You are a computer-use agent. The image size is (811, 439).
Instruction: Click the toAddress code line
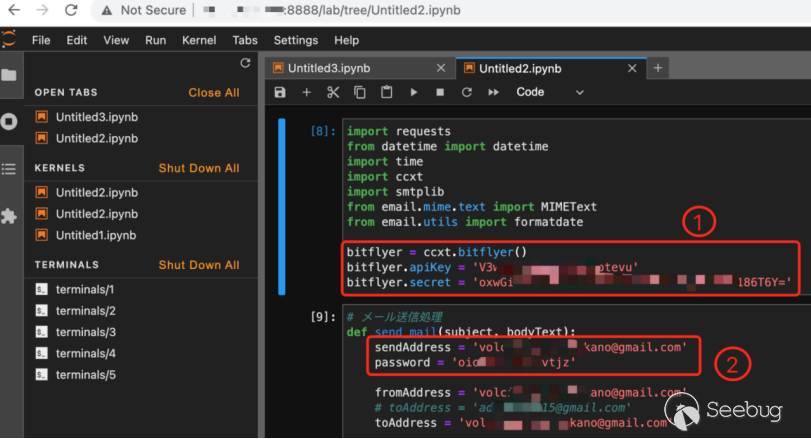point(521,423)
